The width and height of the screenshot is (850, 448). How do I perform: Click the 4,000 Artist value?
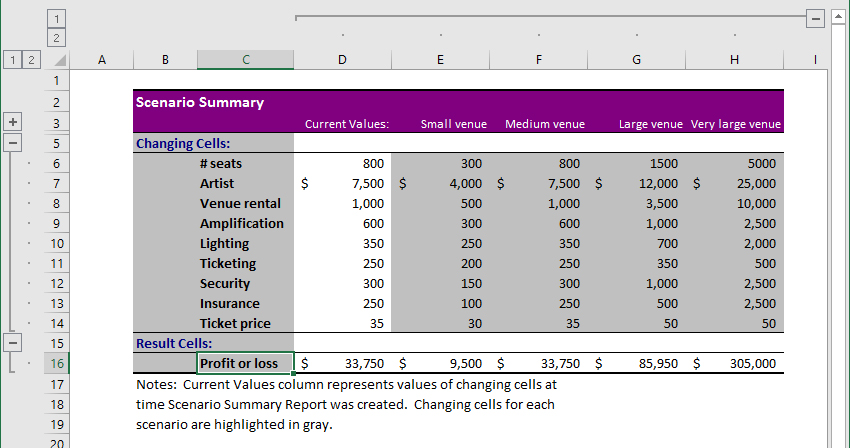(466, 183)
